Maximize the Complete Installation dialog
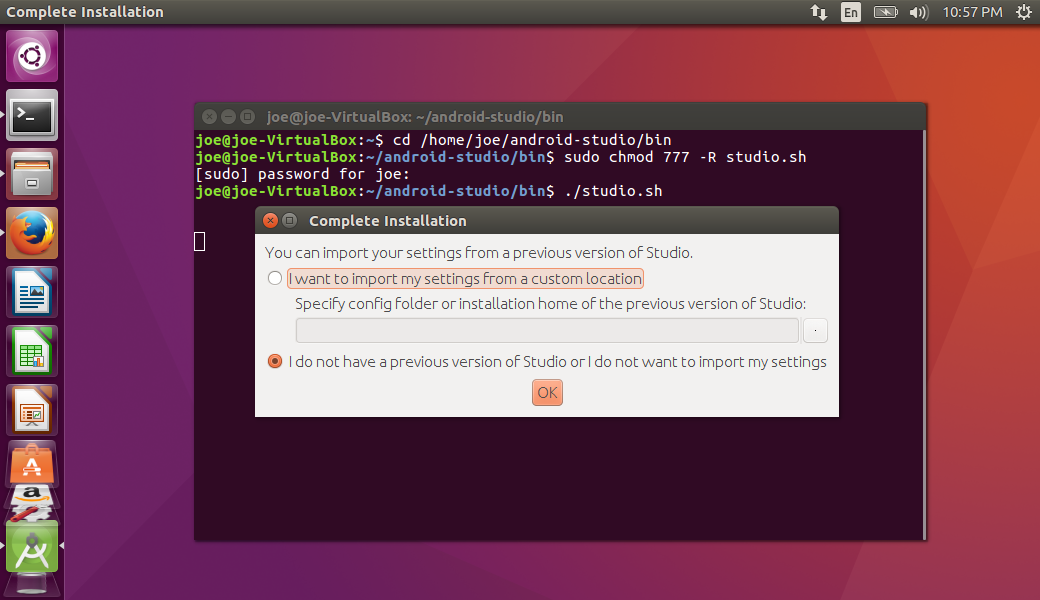The height and width of the screenshot is (600, 1040). tap(289, 221)
